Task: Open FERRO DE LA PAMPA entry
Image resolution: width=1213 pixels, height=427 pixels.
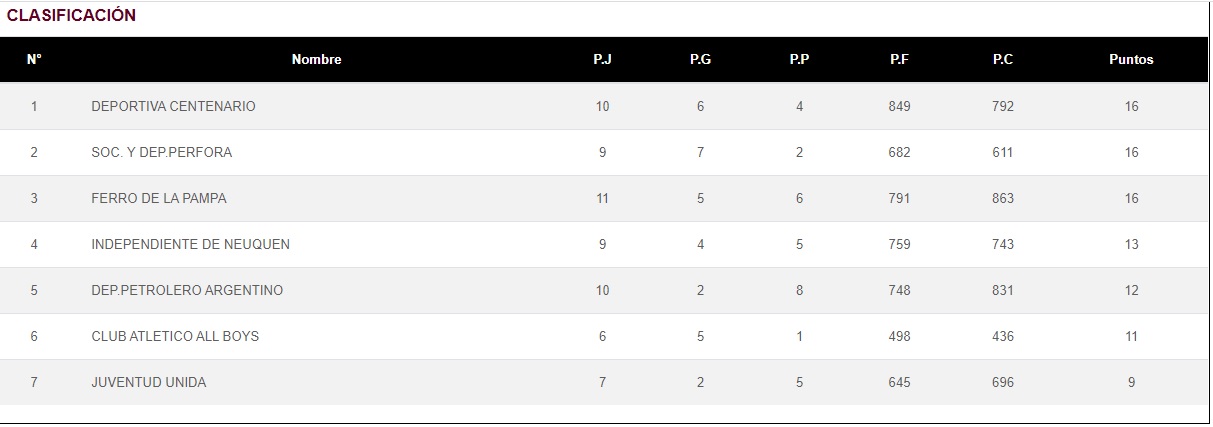Action: pos(159,199)
